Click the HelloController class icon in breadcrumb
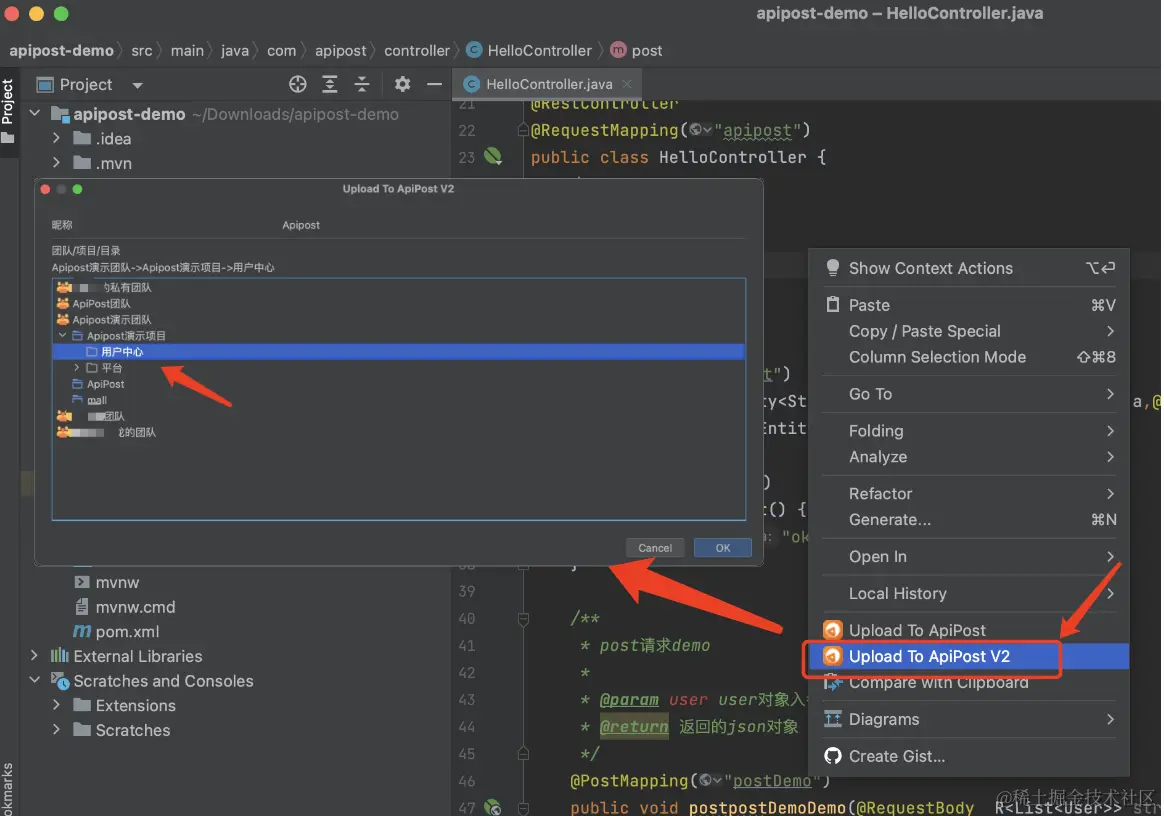The image size is (1164, 816). click(474, 50)
